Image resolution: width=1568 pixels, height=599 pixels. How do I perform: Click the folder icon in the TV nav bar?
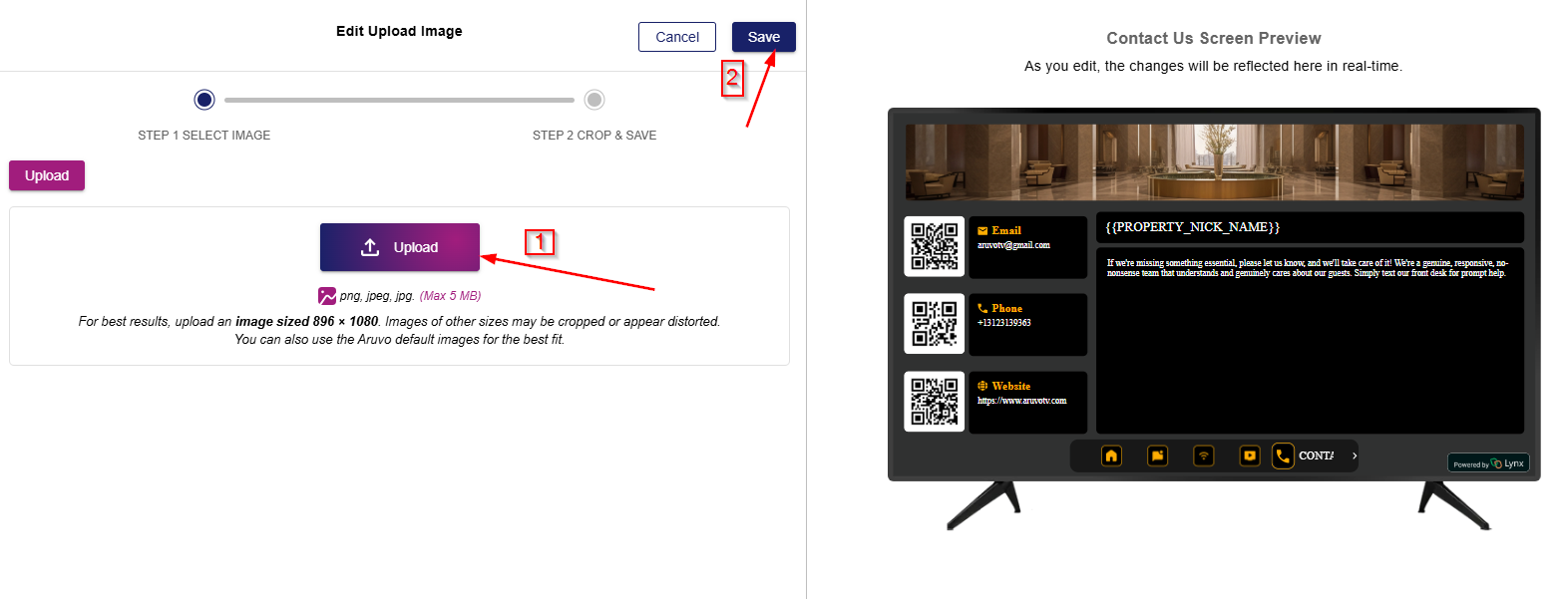(x=1157, y=455)
